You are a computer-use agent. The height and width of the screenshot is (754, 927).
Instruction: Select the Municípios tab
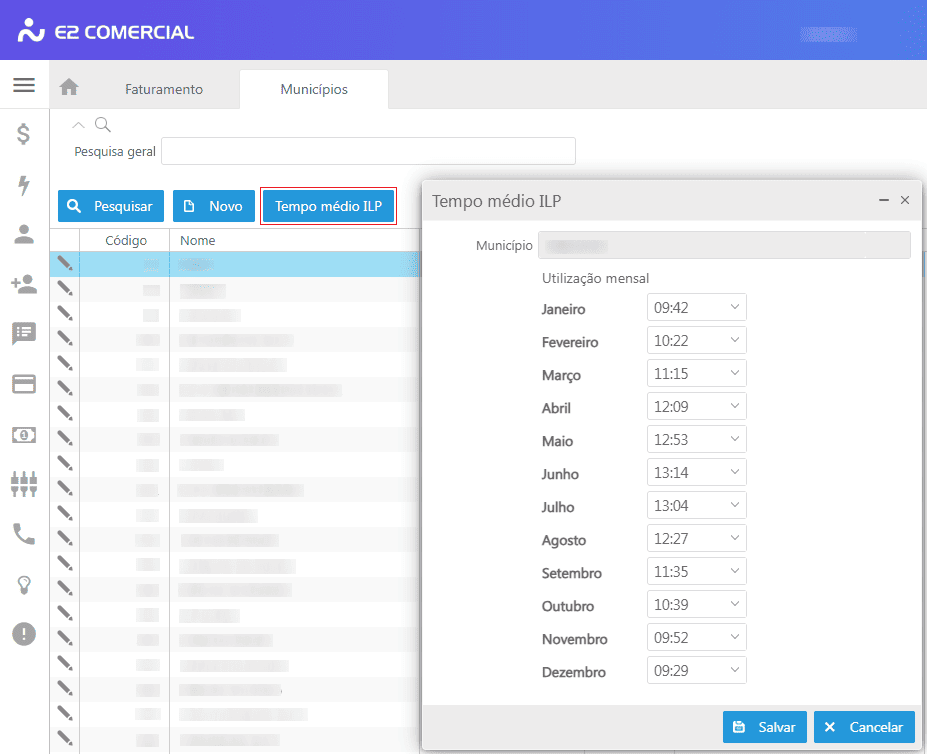pos(314,89)
